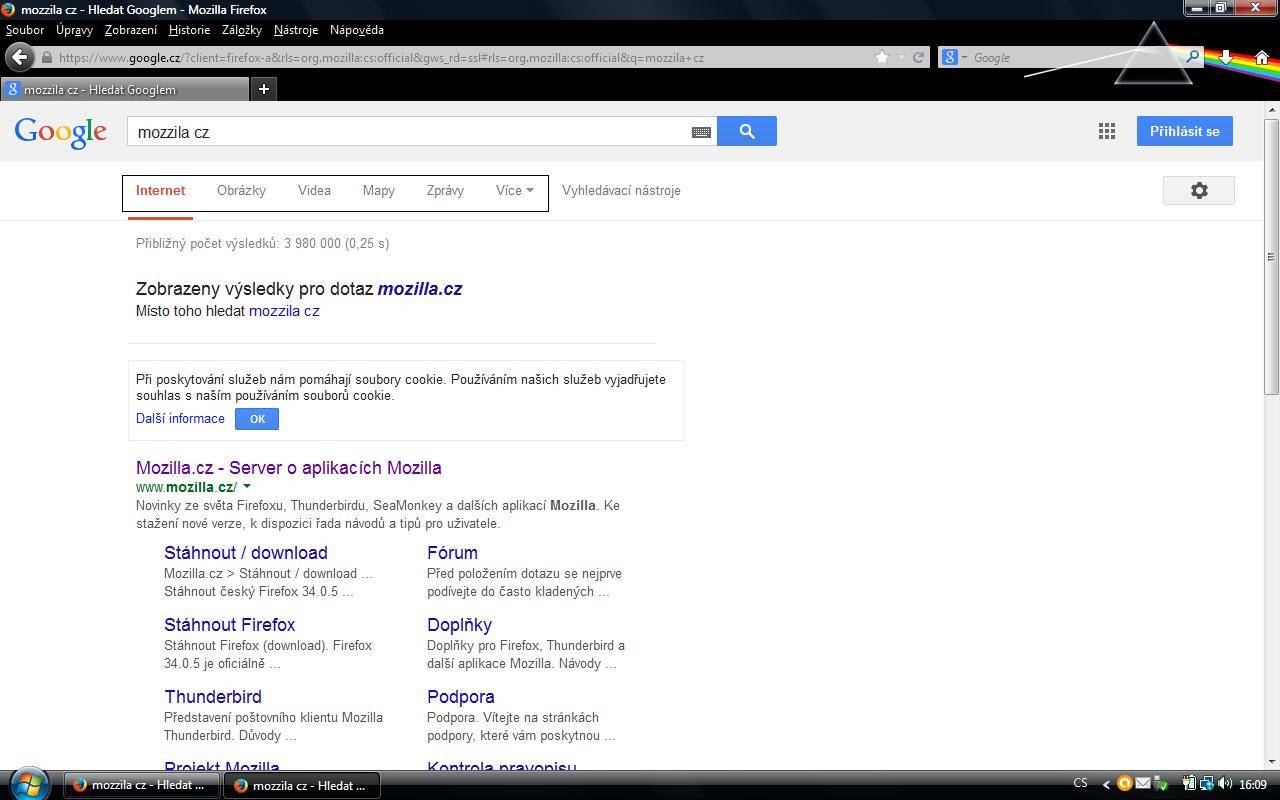Click the blue Google search magnifier button
This screenshot has width=1280, height=800.
pyautogui.click(x=747, y=131)
